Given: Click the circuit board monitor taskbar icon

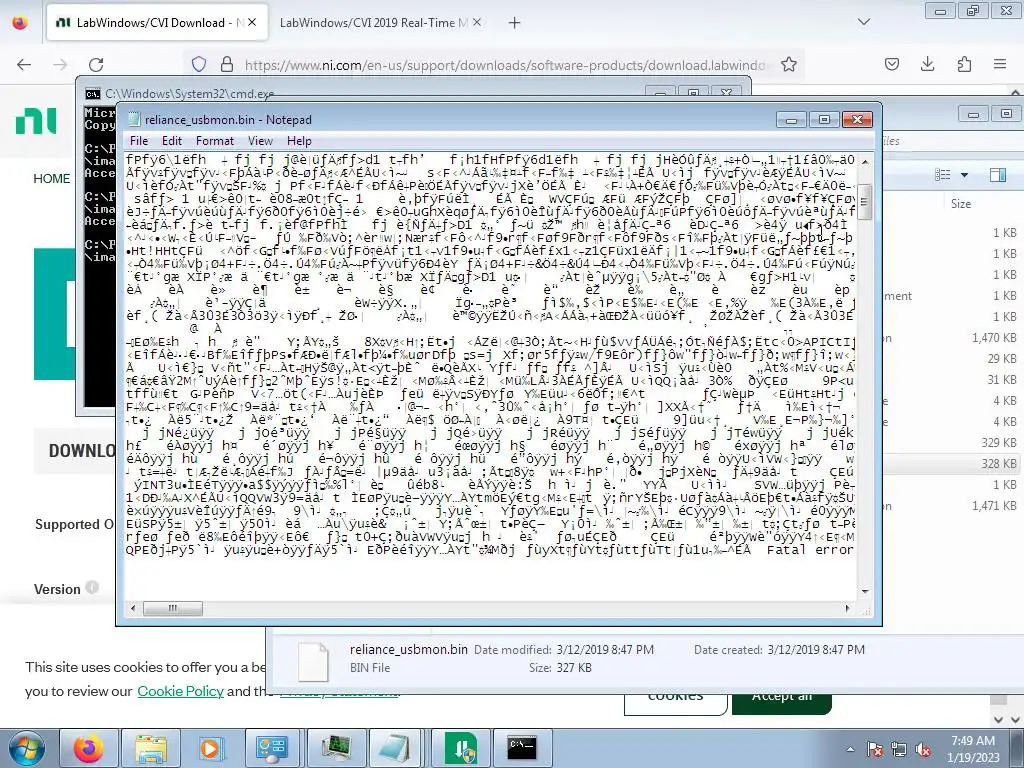Looking at the screenshot, I should [336, 748].
